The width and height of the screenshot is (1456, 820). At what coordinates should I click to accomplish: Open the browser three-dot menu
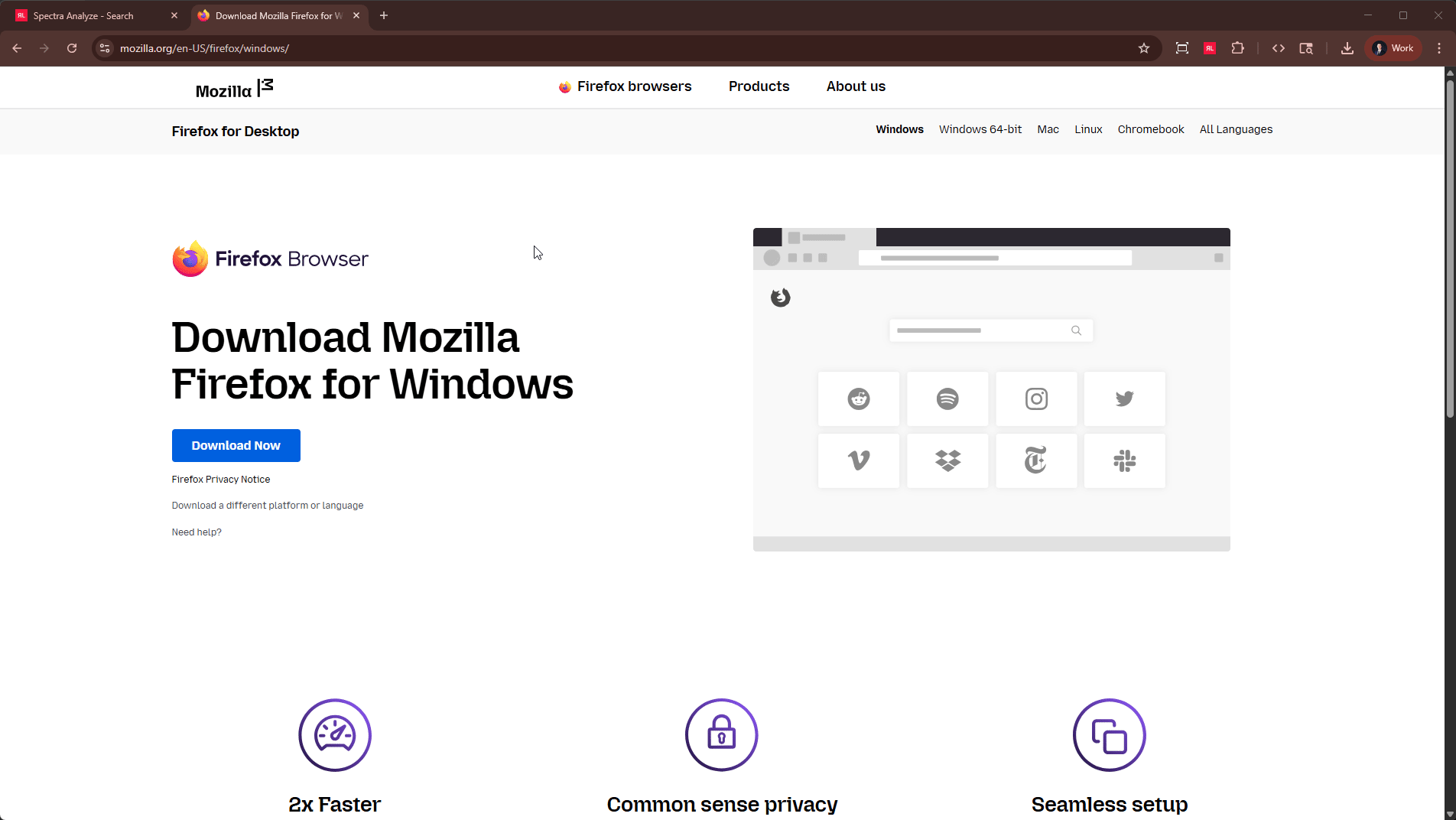point(1439,48)
